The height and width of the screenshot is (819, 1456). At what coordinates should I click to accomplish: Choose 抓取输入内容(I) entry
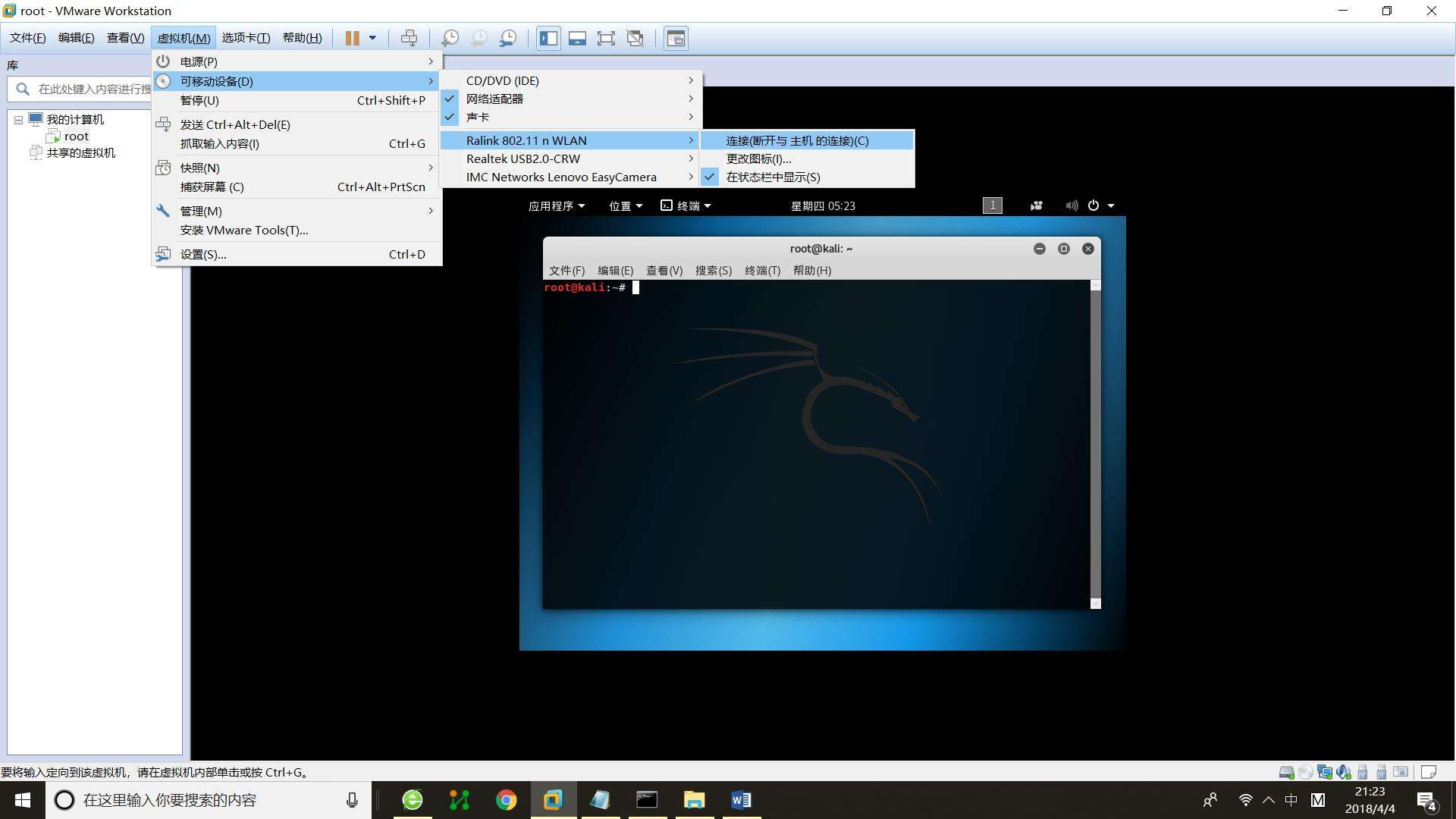coord(297,143)
